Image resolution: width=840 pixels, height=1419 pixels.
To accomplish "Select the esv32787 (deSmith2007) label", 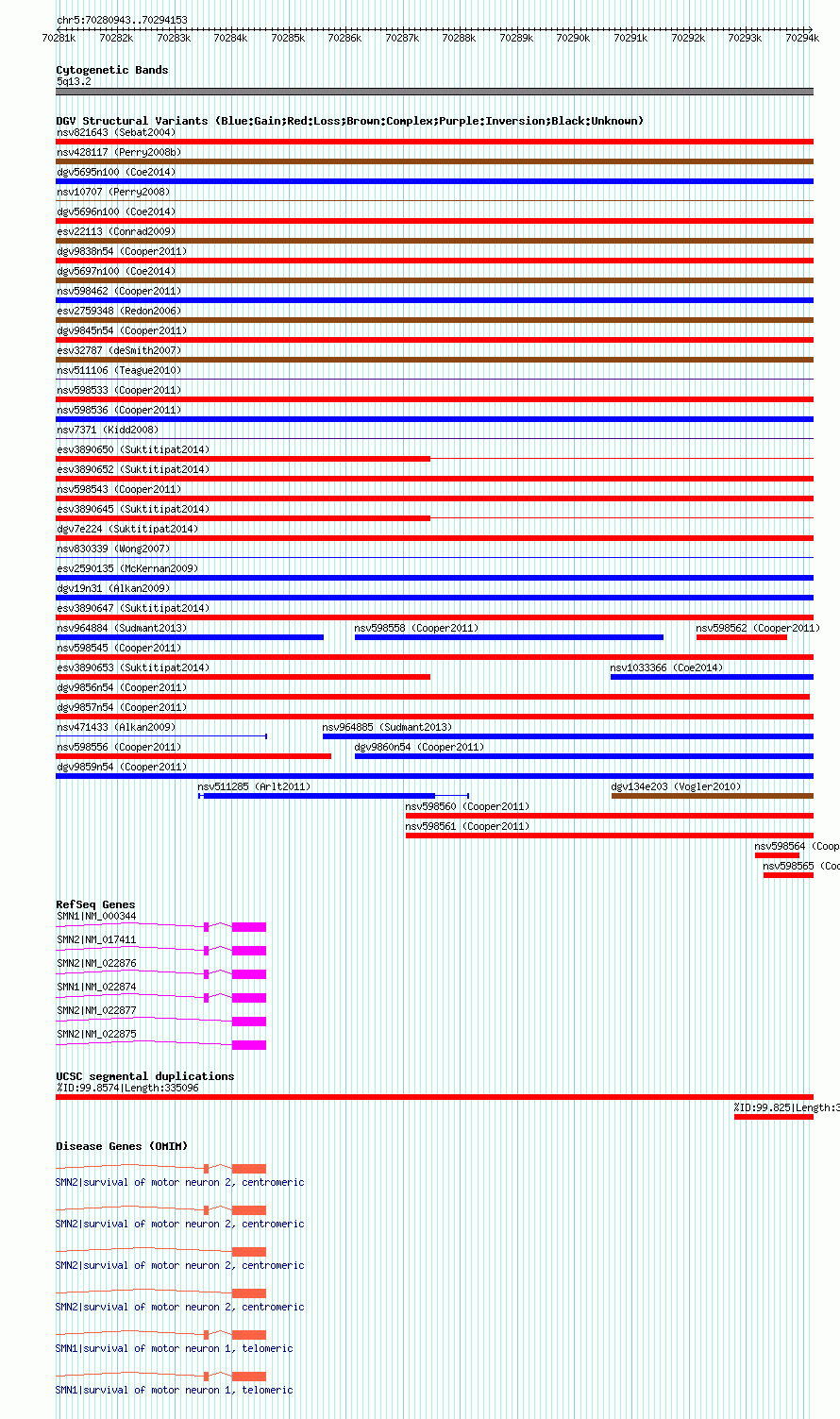I will 119,351.
